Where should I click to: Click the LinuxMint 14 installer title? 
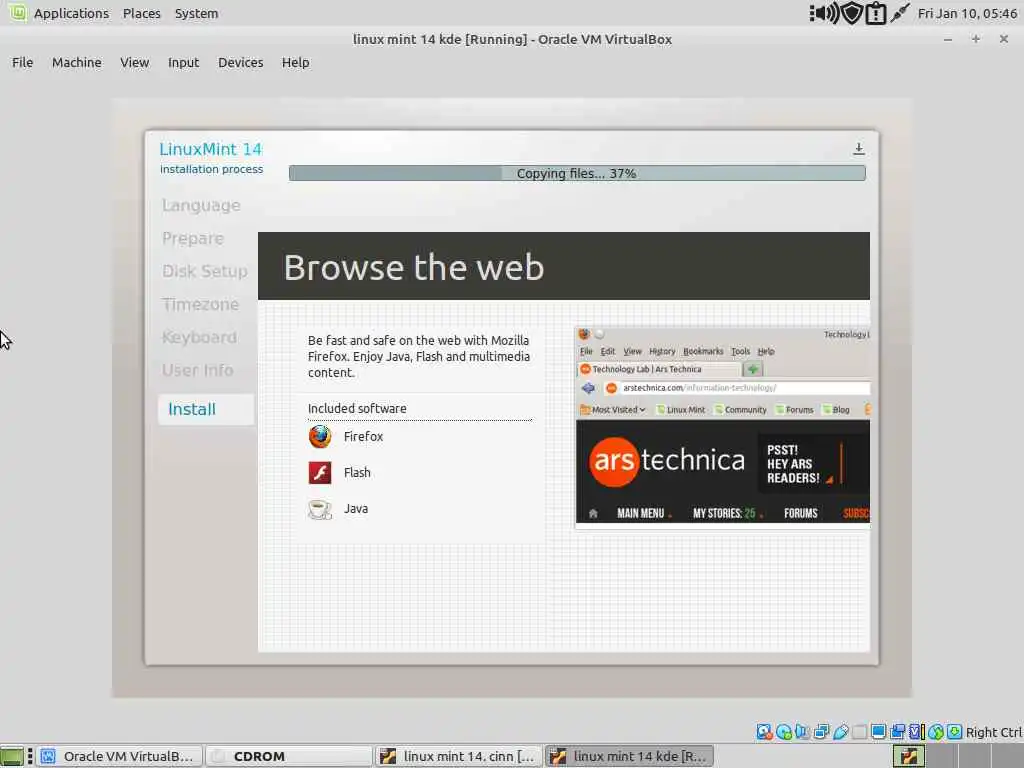pyautogui.click(x=211, y=149)
